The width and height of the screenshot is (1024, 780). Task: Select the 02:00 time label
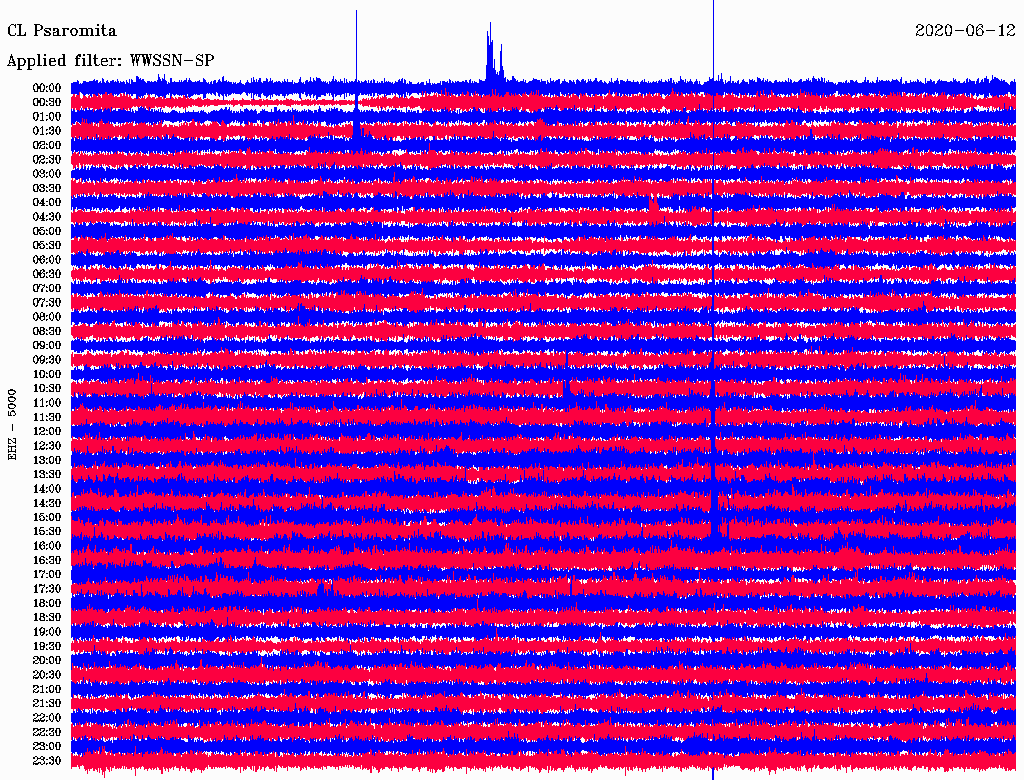click(47, 146)
